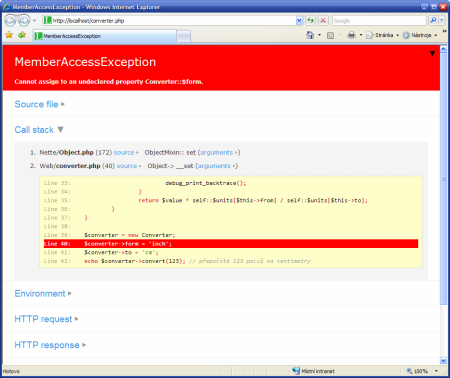This screenshot has height=378, width=450.
Task: Click Line 39 new Converter code
Action: [x=130, y=235]
